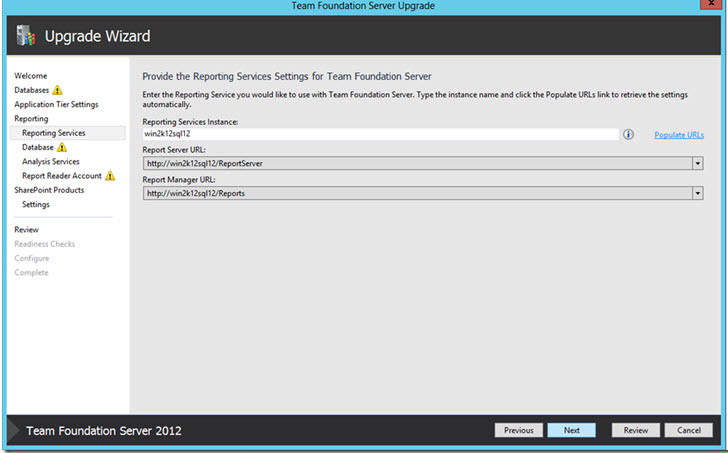Click the warning icon next to Database sub-item
Image resolution: width=728 pixels, height=453 pixels.
pos(62,147)
